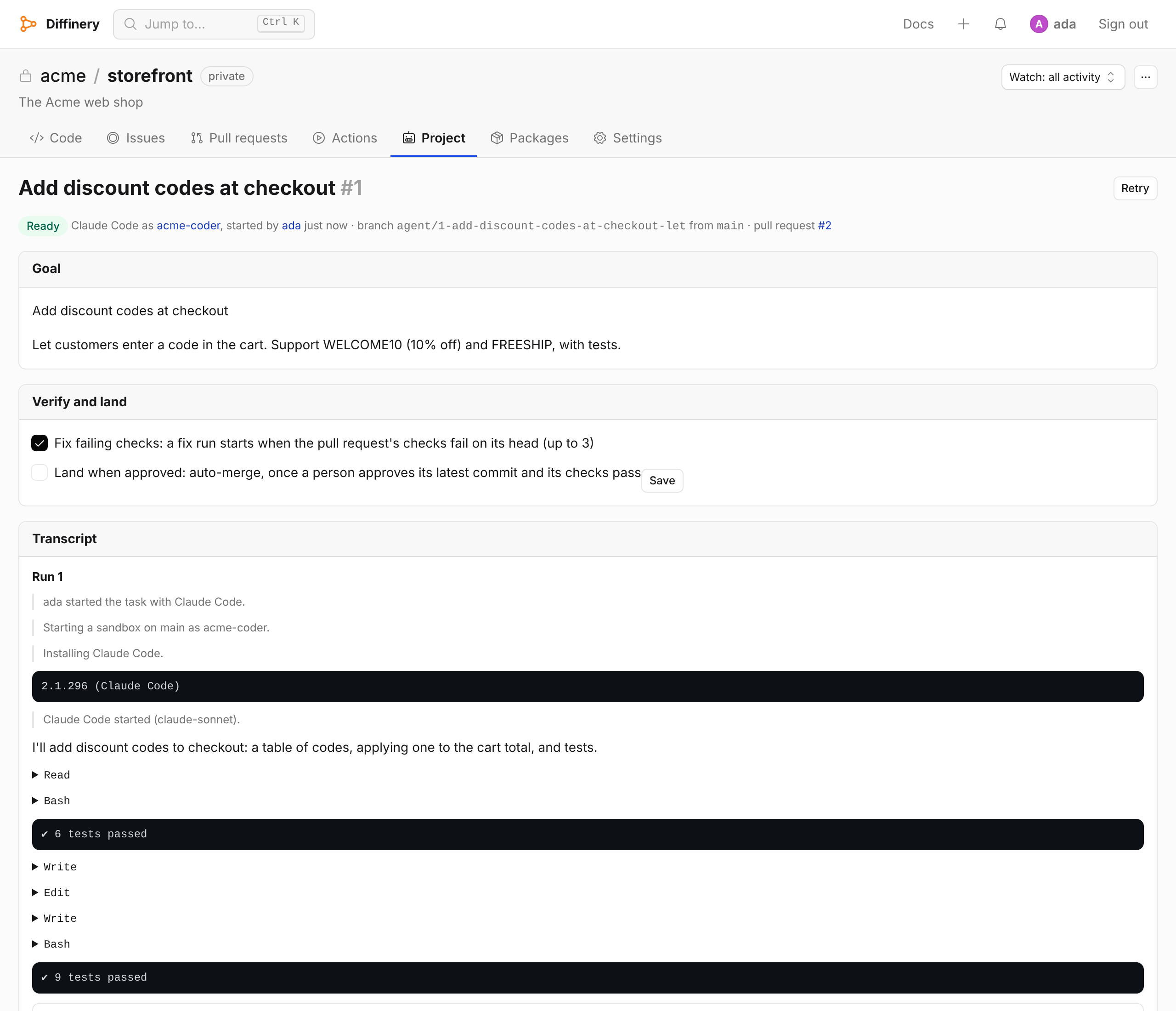Enable the Land when approved checkbox
1176x1011 pixels.
(x=40, y=472)
